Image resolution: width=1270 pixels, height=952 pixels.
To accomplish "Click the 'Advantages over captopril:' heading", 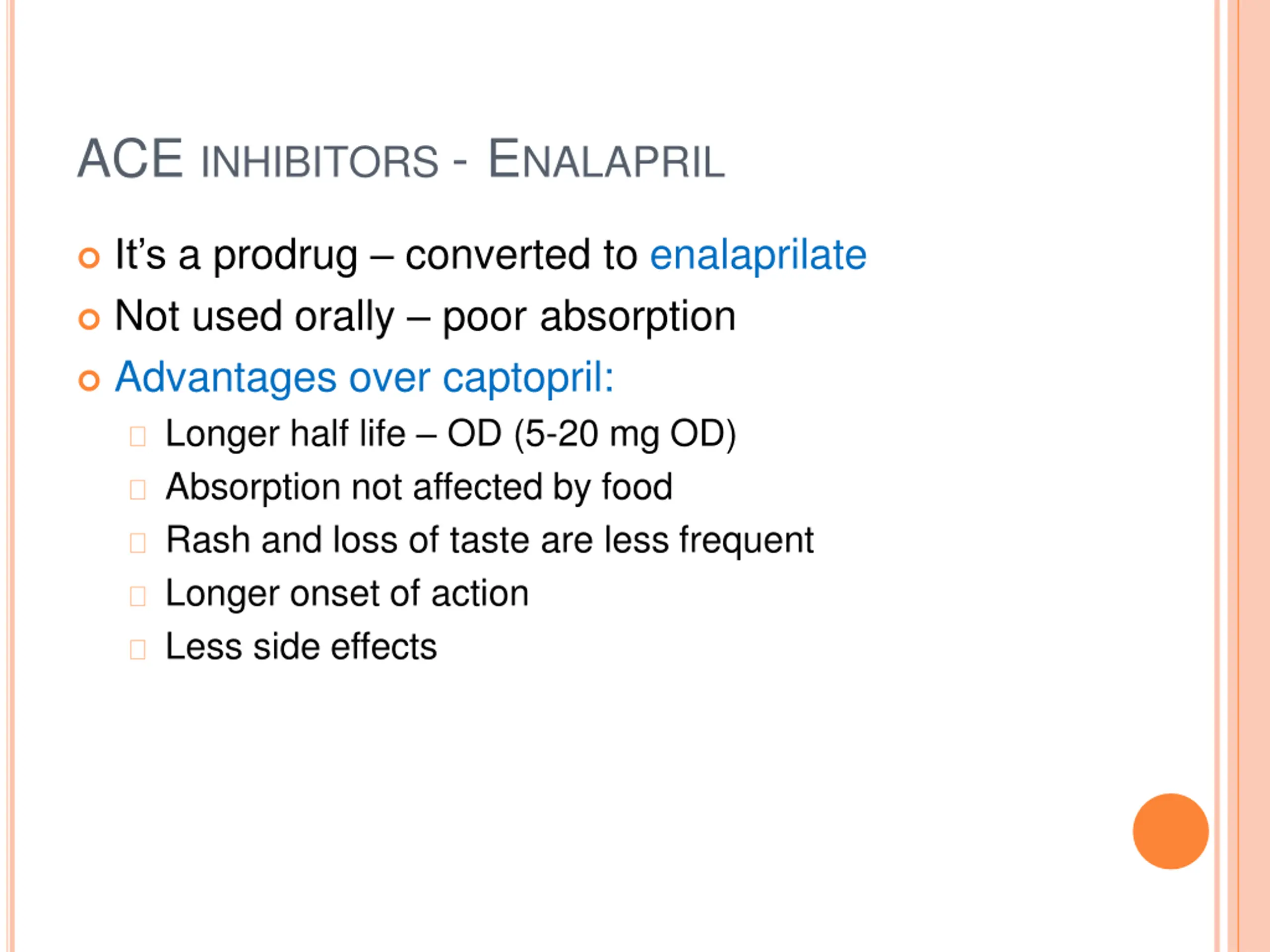I will 365,378.
